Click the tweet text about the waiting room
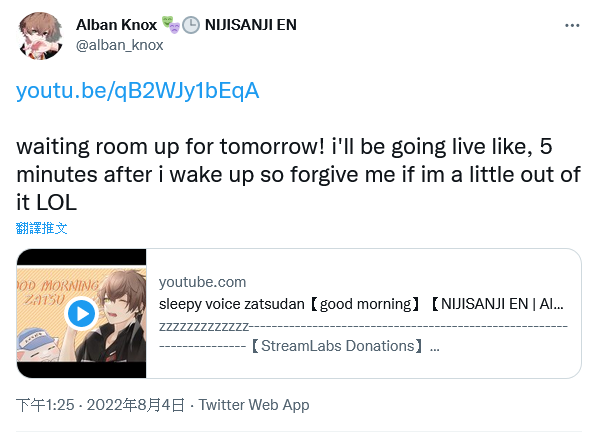 coord(298,174)
